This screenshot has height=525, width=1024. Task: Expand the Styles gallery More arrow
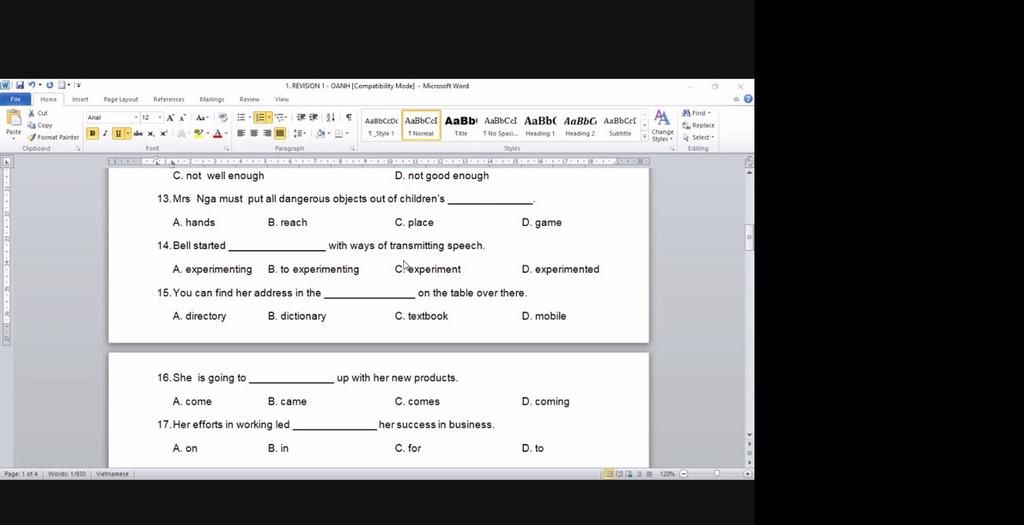(x=645, y=136)
